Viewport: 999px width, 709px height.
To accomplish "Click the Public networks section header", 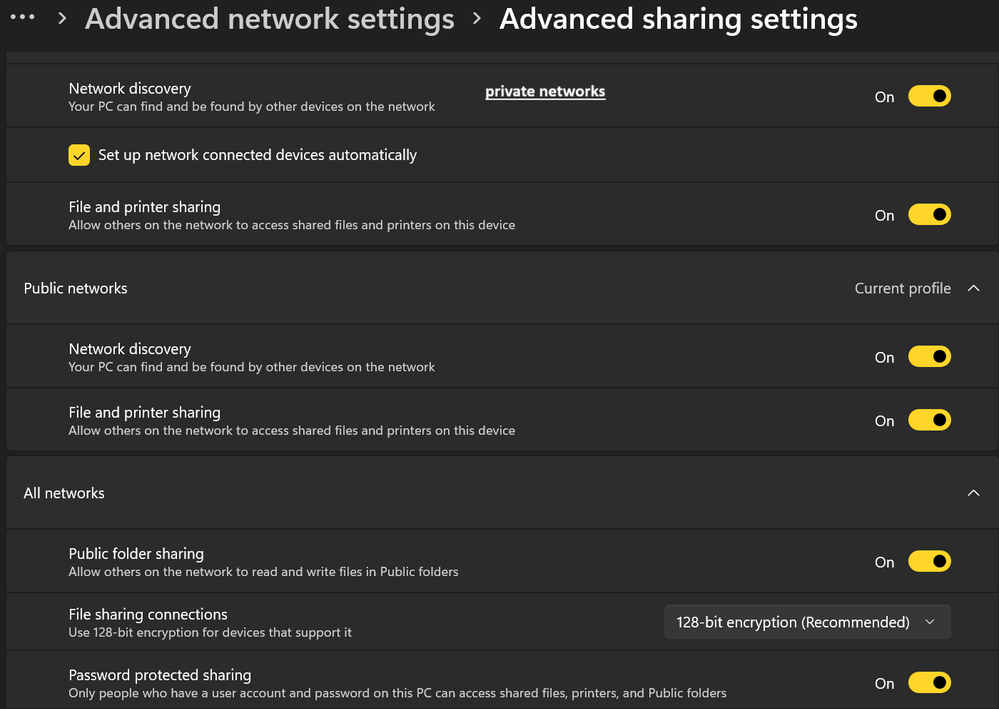I will click(502, 289).
